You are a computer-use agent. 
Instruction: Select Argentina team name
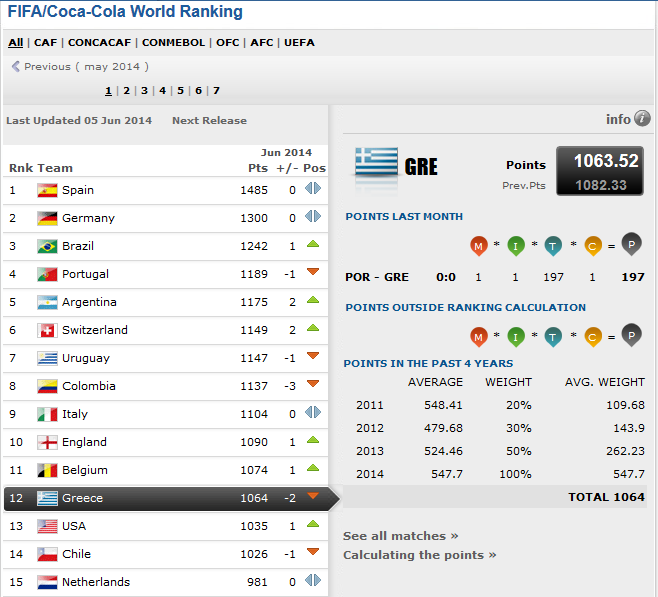coord(89,302)
